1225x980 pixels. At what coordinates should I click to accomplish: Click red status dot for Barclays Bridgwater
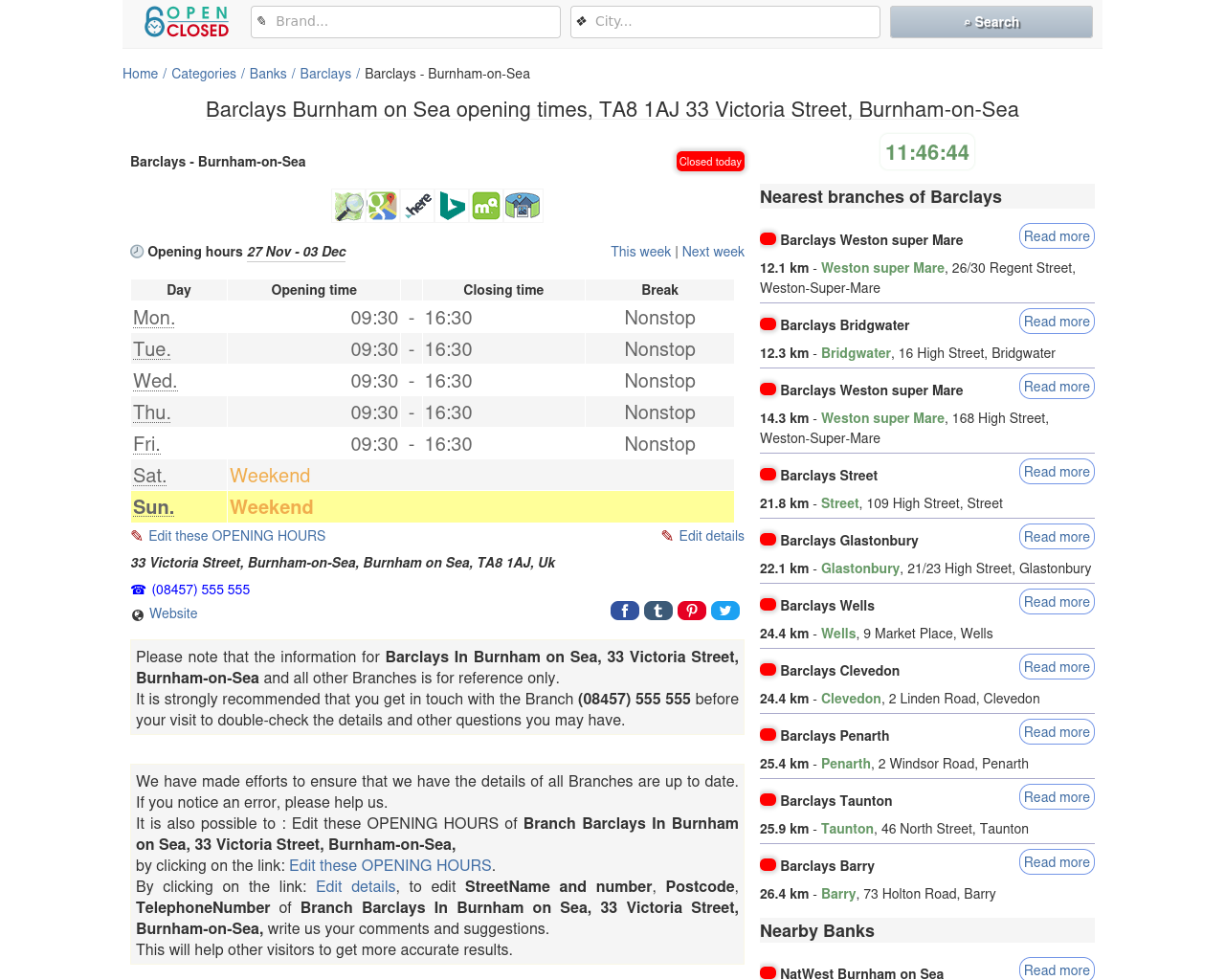point(768,324)
